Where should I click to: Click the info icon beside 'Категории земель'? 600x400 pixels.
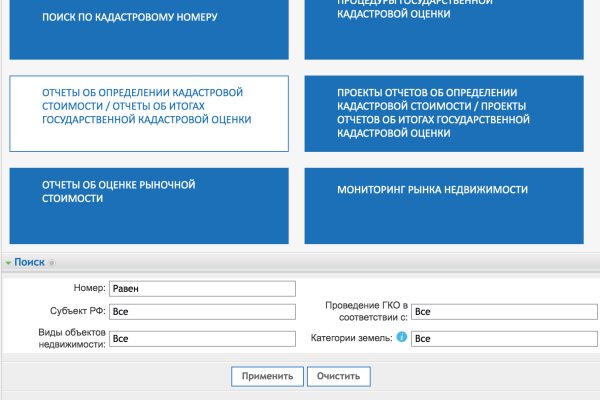[402, 338]
